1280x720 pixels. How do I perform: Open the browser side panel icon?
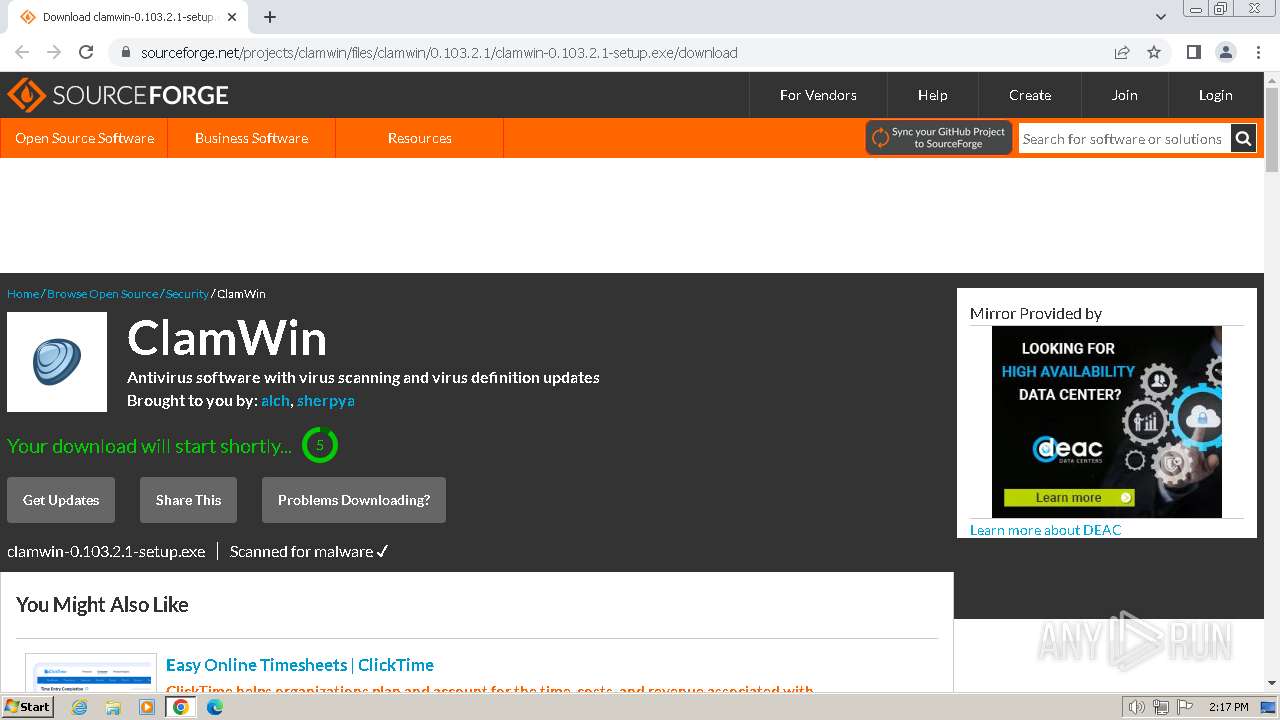(1193, 52)
